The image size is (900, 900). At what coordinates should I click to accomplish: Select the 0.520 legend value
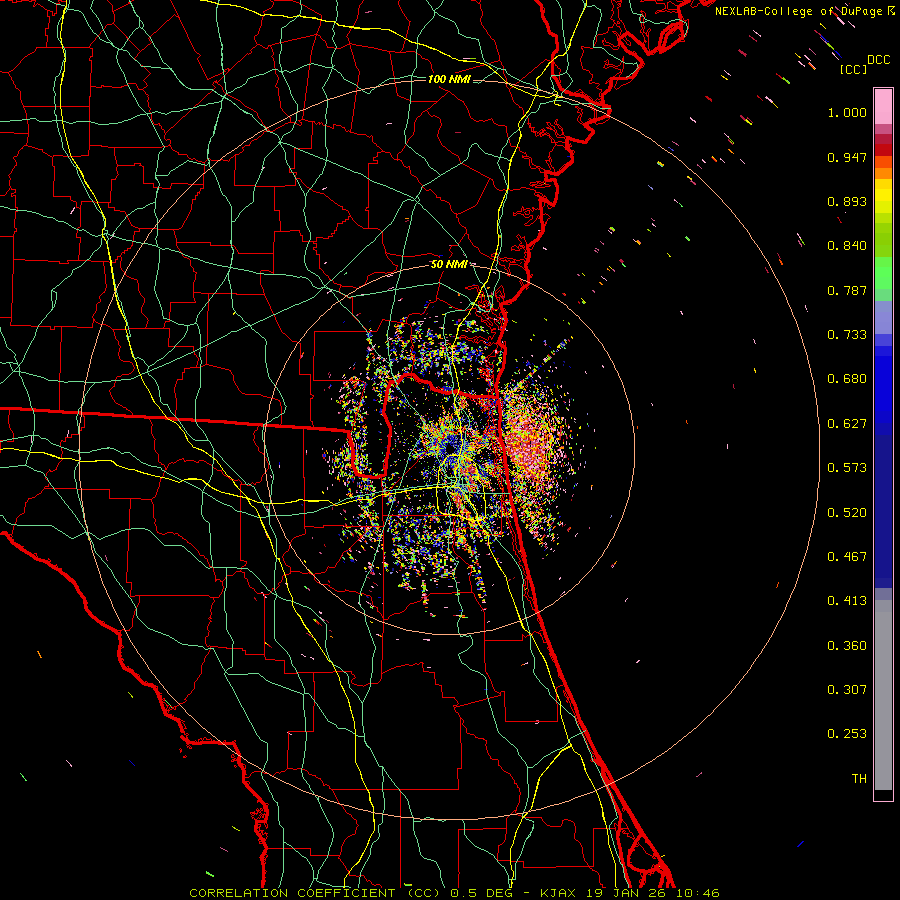pyautogui.click(x=847, y=513)
